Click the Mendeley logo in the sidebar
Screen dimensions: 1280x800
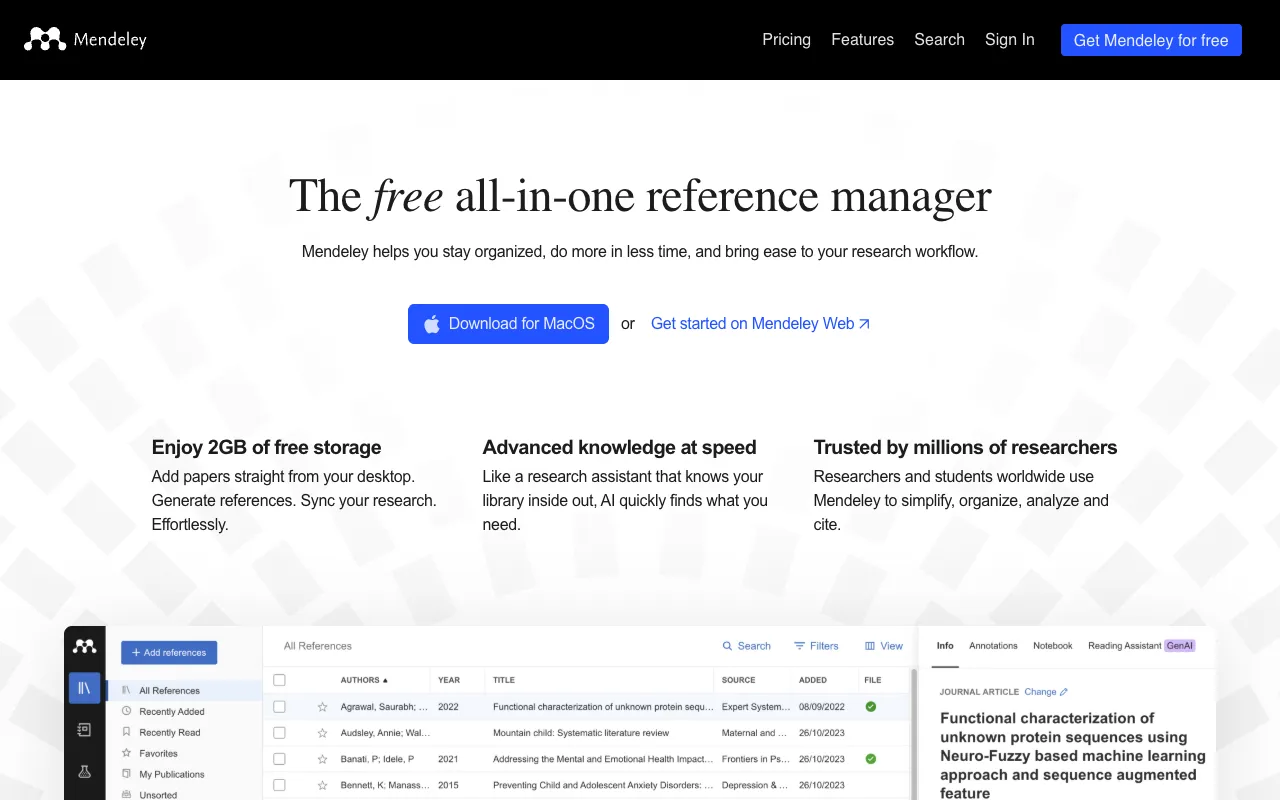[84, 646]
